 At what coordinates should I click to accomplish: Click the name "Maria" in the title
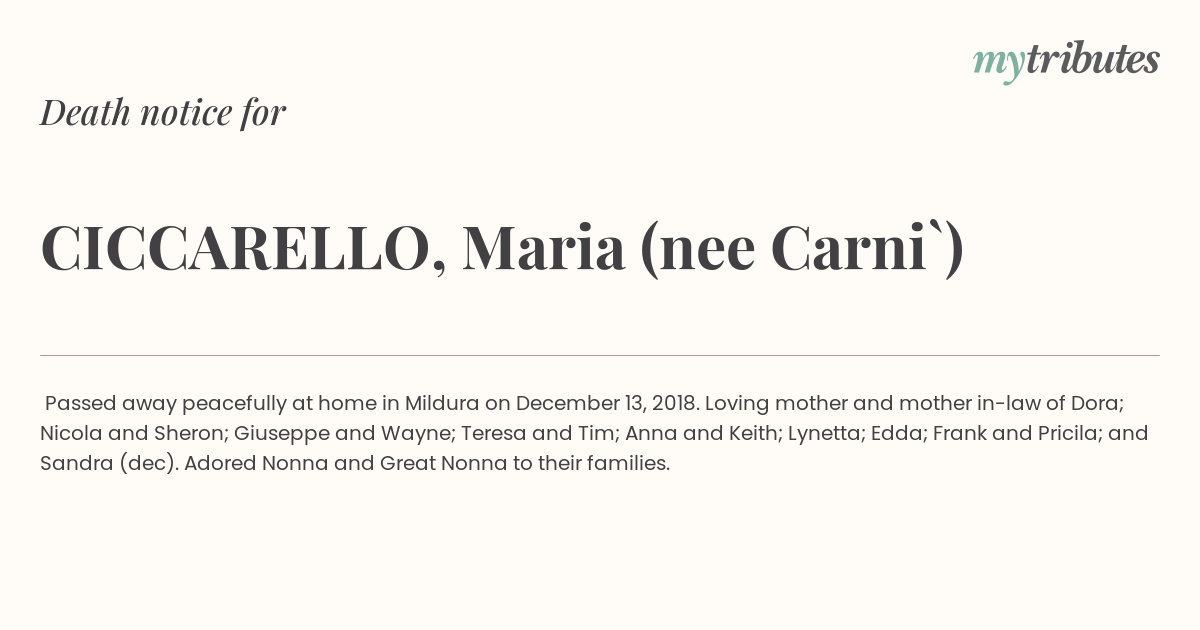543,249
